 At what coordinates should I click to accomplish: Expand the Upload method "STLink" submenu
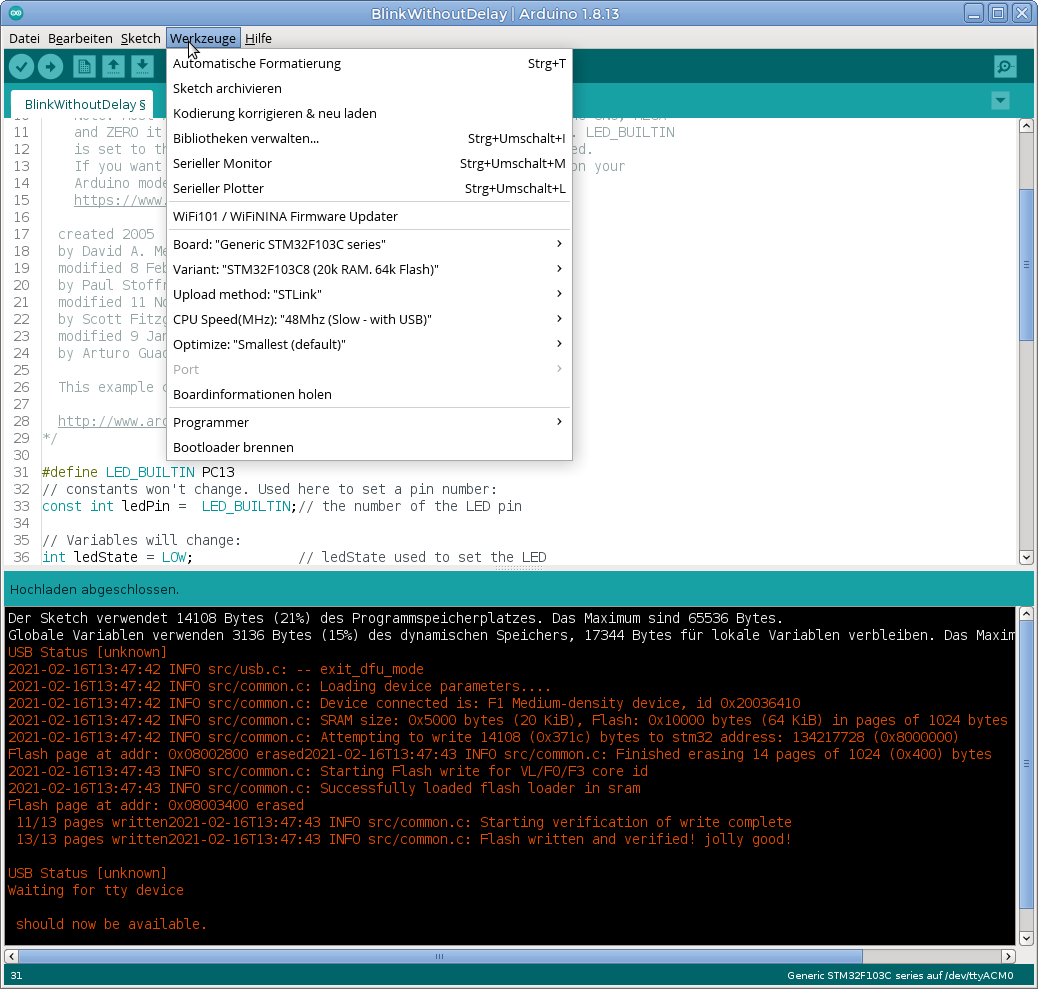369,295
